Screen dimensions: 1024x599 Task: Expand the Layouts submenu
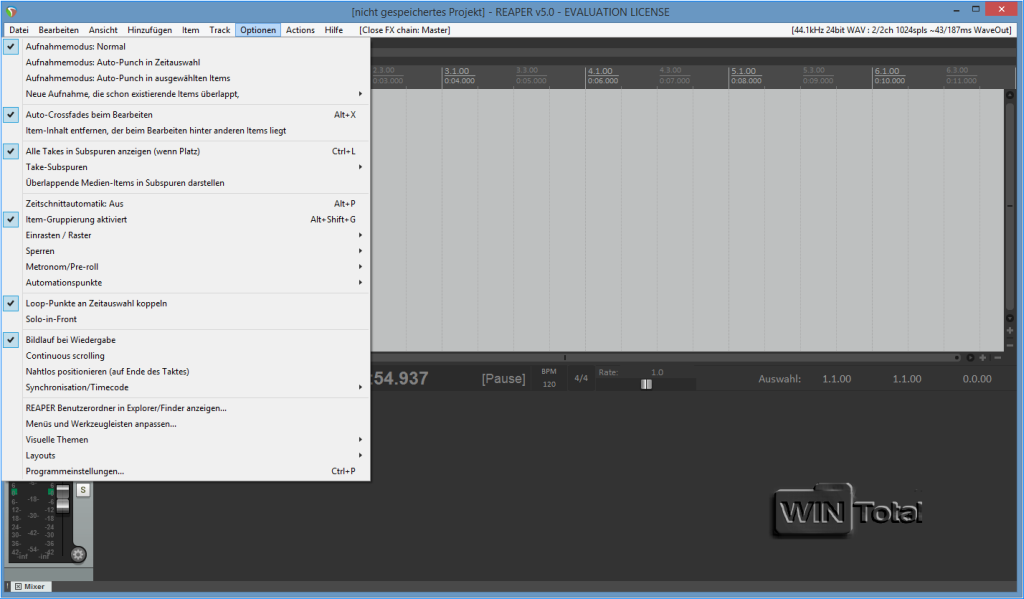click(x=186, y=455)
